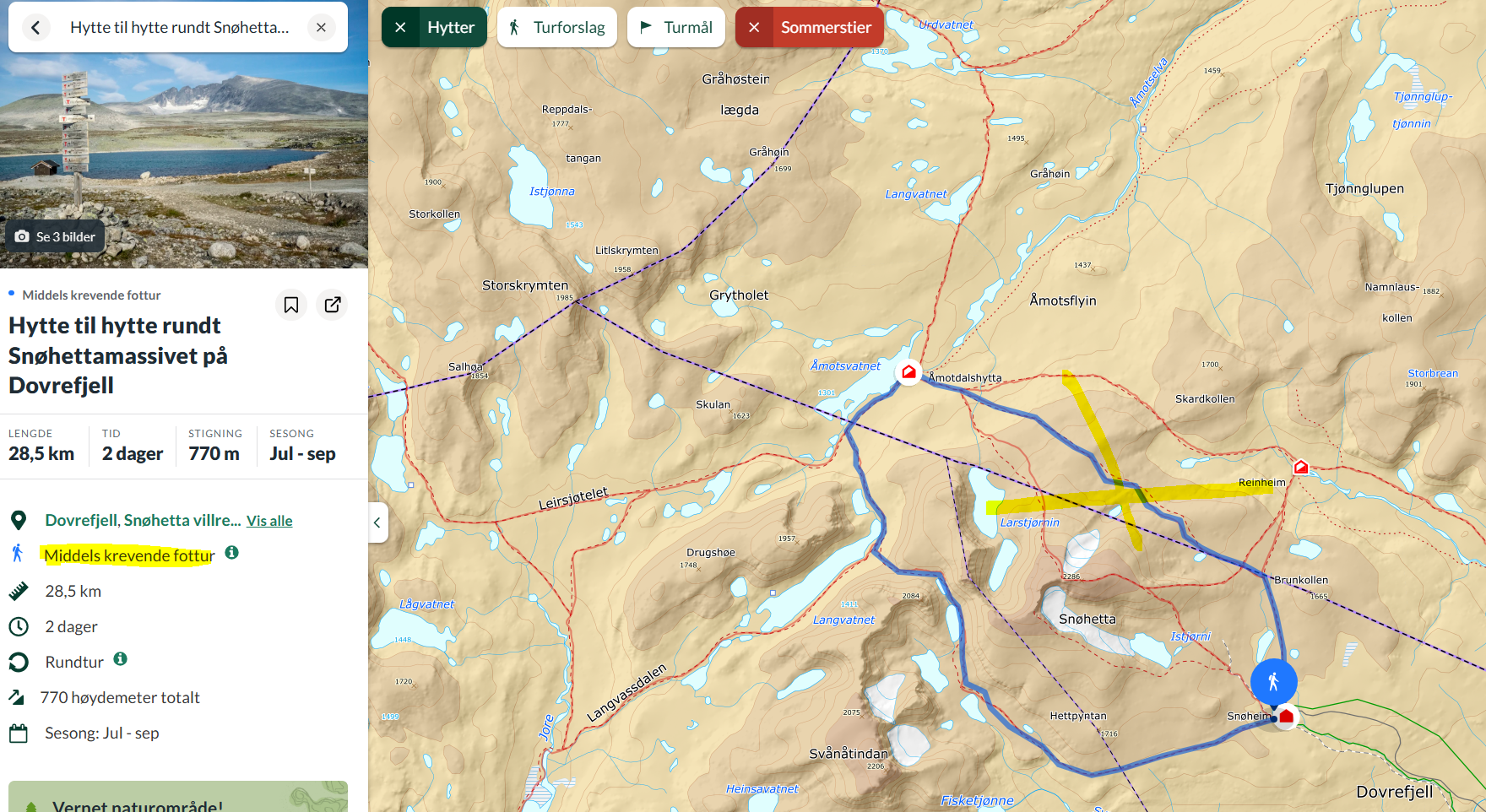Expand area list with Vis alle

(x=269, y=521)
